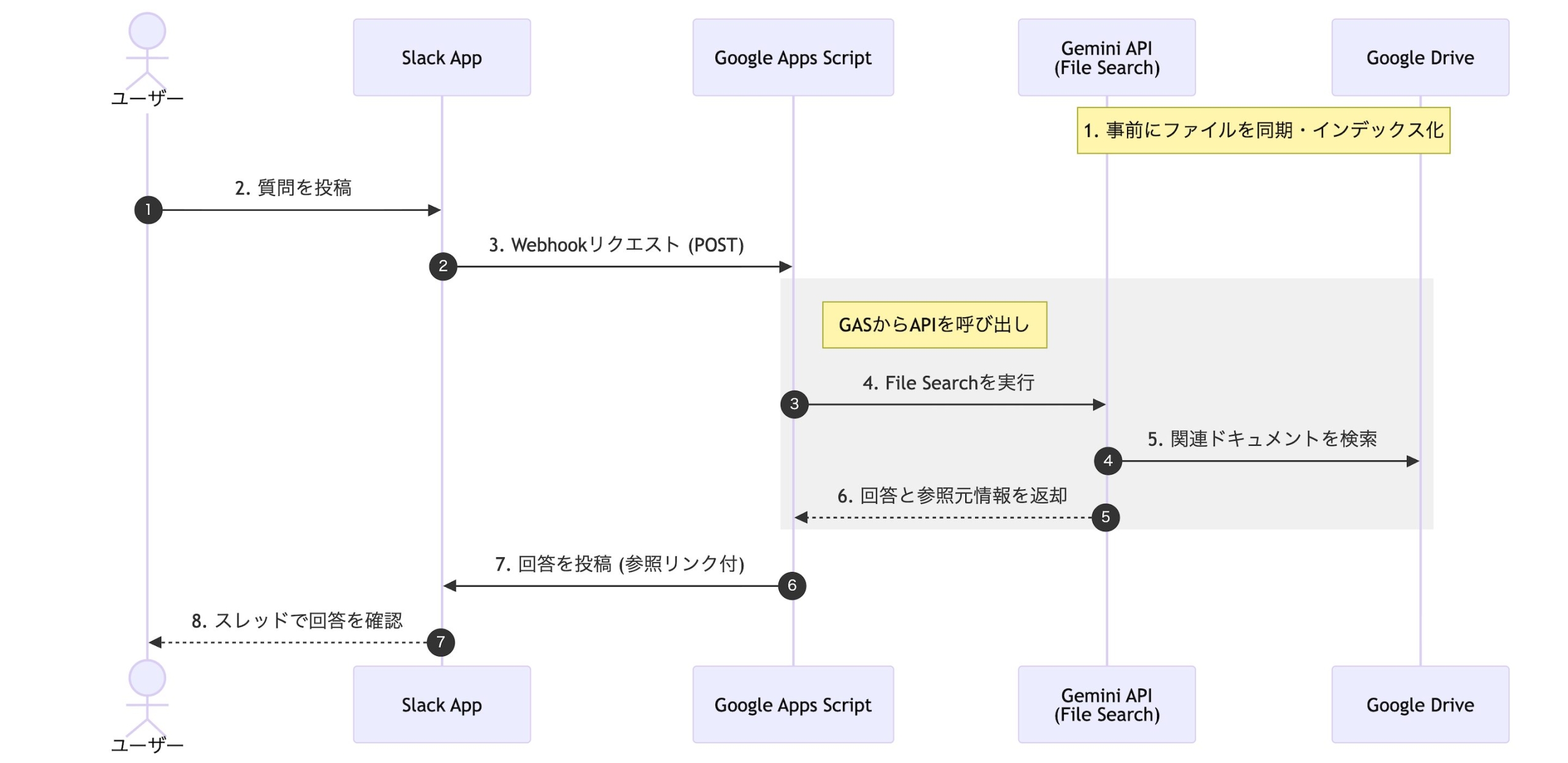Image resolution: width=1568 pixels, height=763 pixels.
Task: Select the top Slack App participant box
Action: point(442,58)
